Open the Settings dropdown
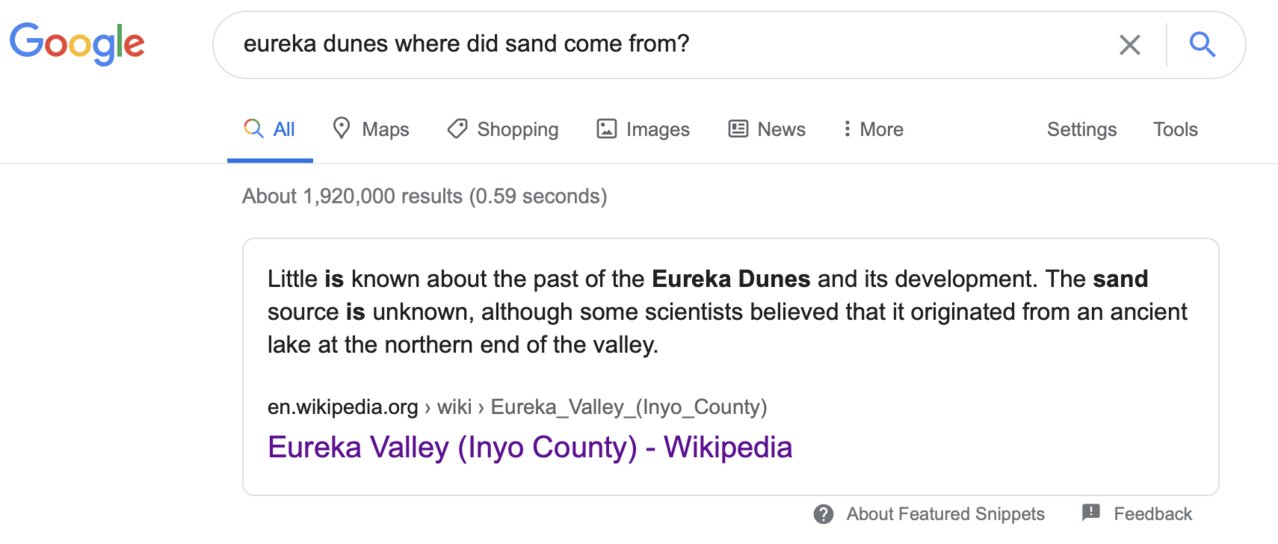This screenshot has height=544, width=1278. click(1082, 129)
